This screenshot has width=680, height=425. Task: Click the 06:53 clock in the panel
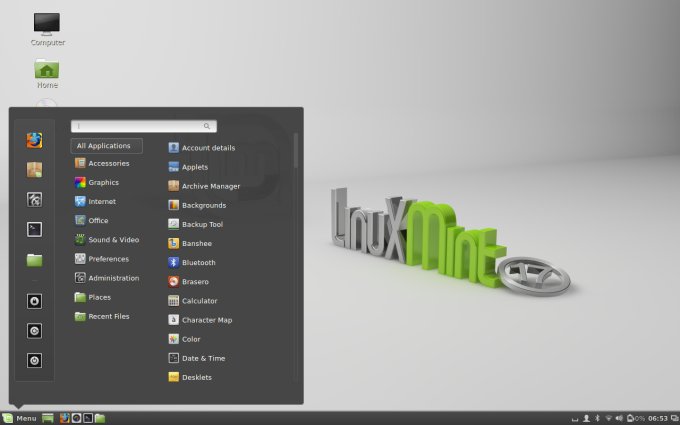(x=658, y=418)
